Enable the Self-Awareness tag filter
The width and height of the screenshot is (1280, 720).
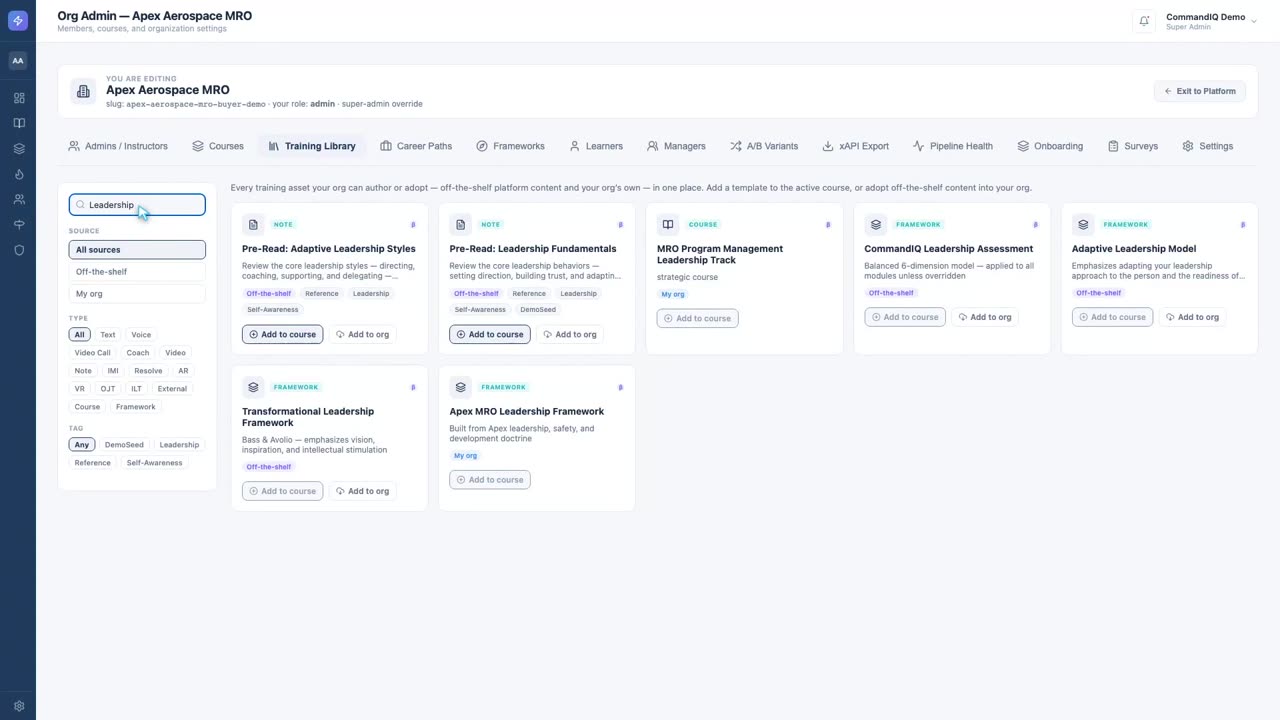pyautogui.click(x=155, y=463)
